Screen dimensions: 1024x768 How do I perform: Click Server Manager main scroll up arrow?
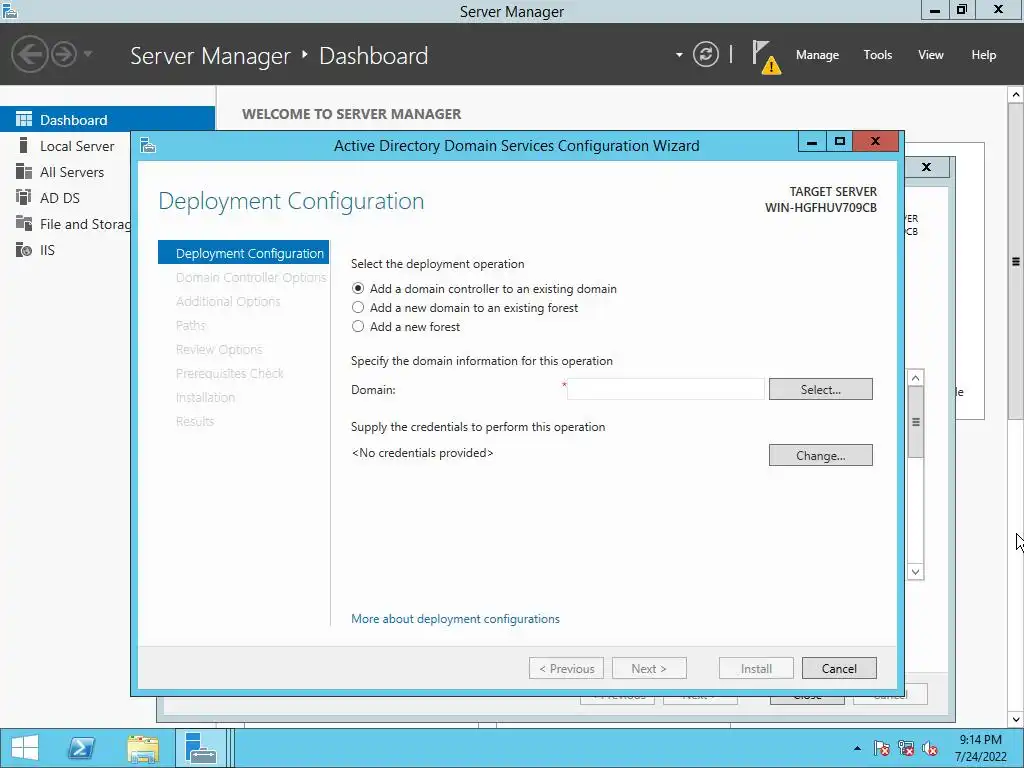click(x=1016, y=95)
